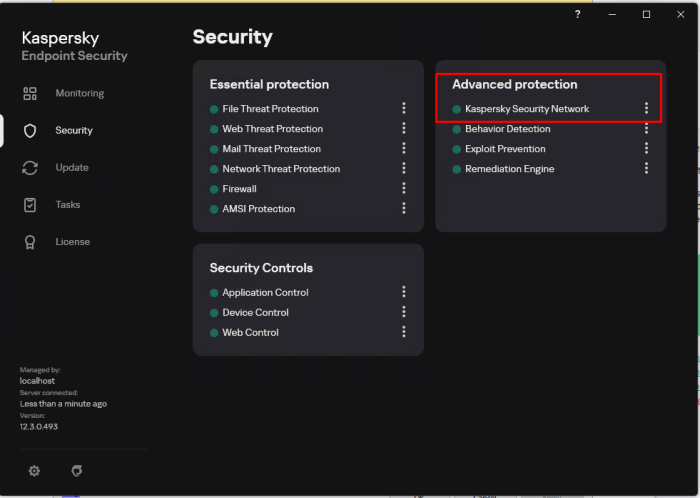Screen dimensions: 700x498
Task: Click the Security shield icon in sidebar
Action: pyautogui.click(x=30, y=130)
